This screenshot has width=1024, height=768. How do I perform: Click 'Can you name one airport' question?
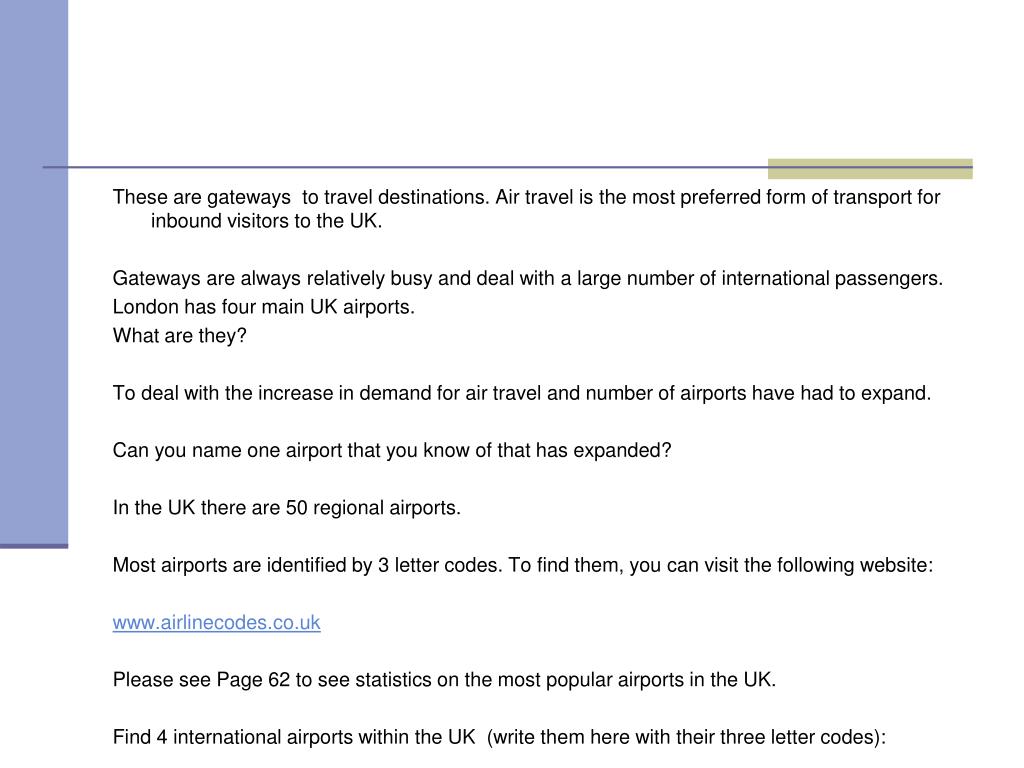pyautogui.click(x=392, y=451)
